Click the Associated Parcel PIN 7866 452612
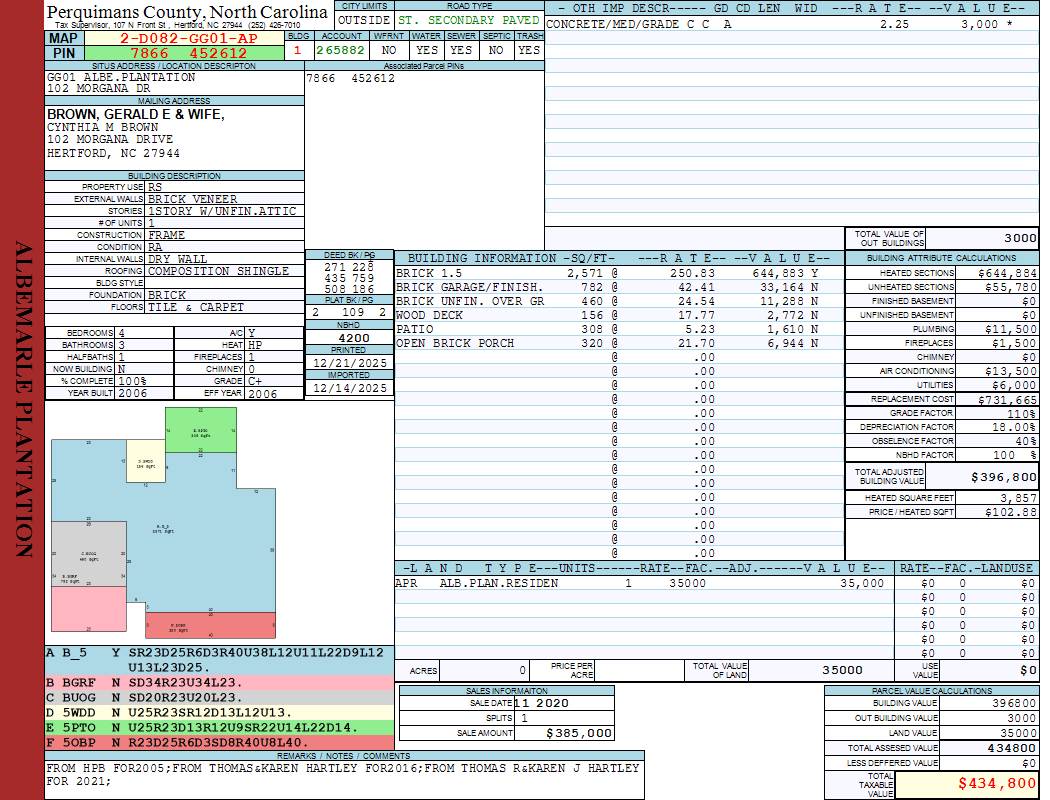Screen dimensions: 1050x800 [x=350, y=78]
